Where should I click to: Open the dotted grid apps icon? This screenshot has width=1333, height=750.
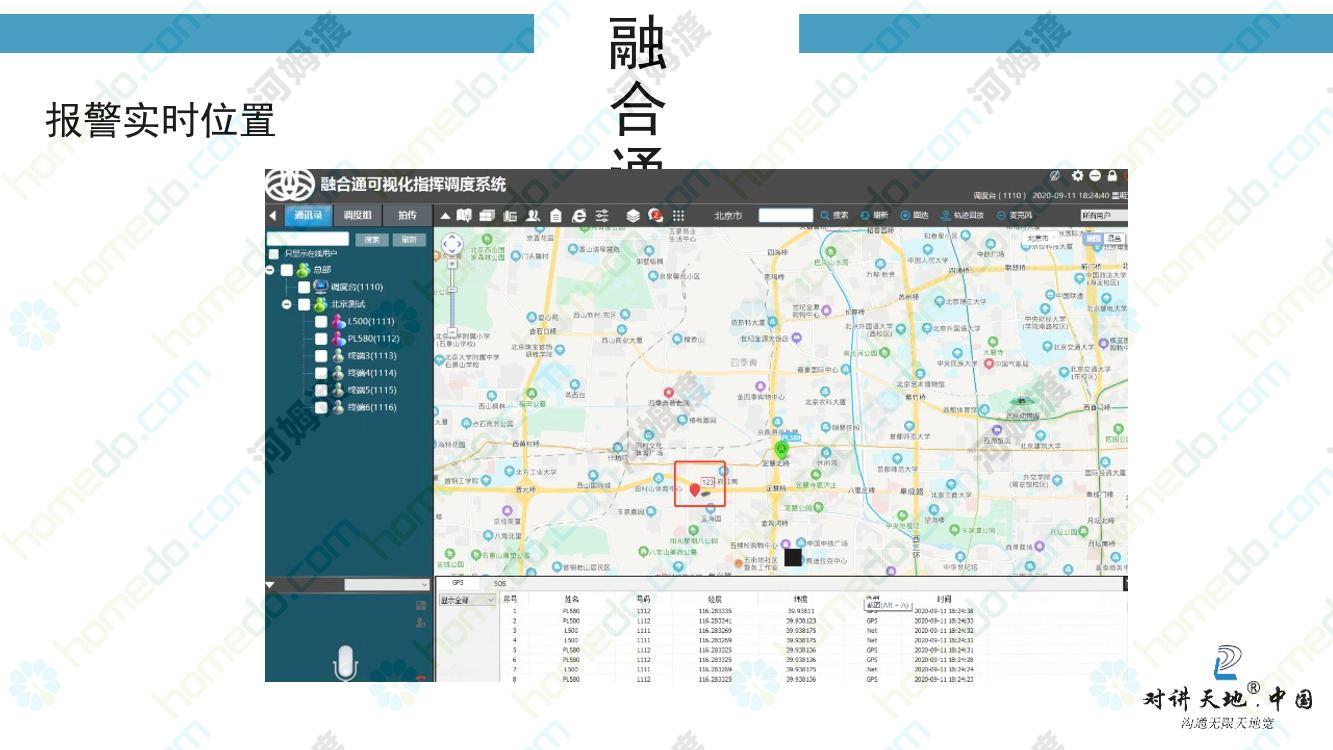pos(679,215)
